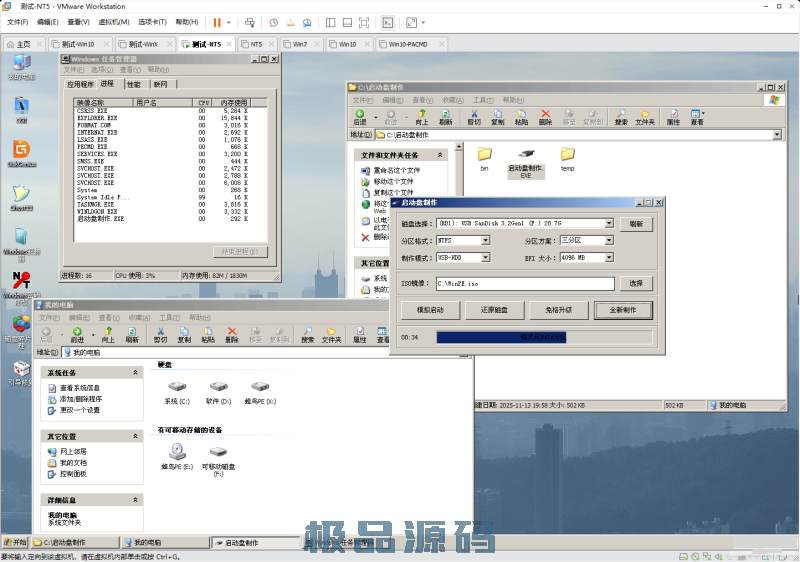Click the 搜索 icon in 启动盘制作 explorer toolbar
This screenshot has height=562, width=800.
621,117
